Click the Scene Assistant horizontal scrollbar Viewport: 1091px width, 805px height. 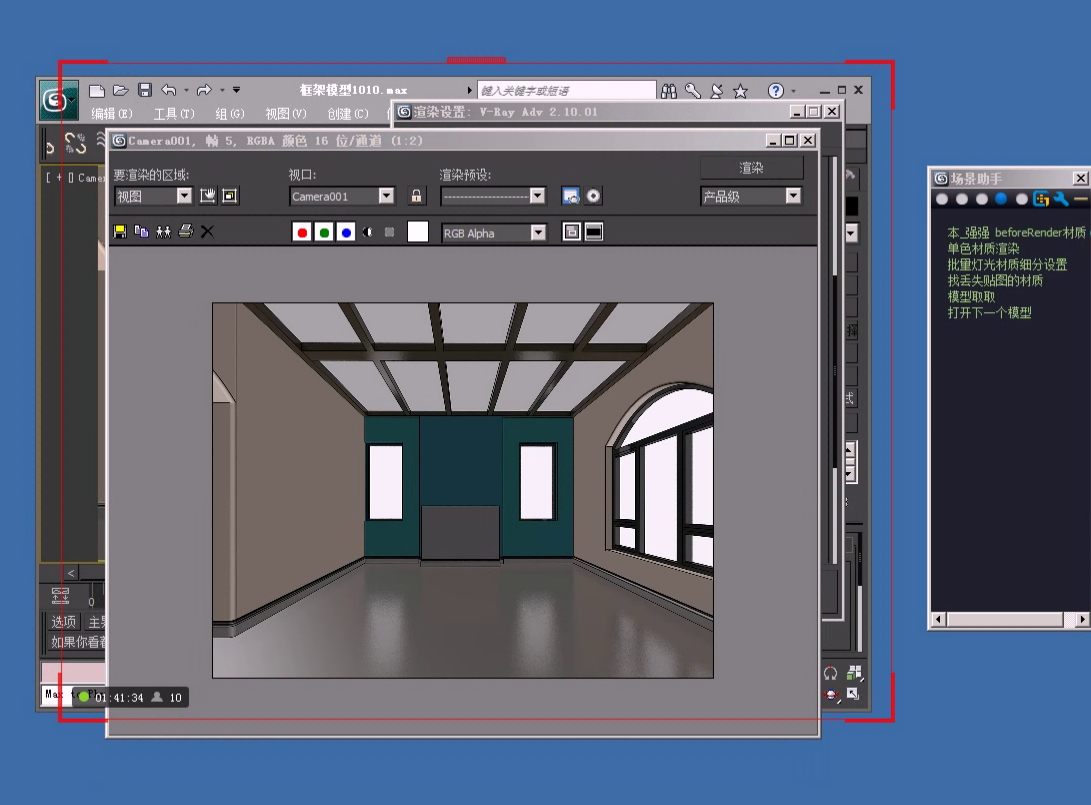pos(1010,619)
